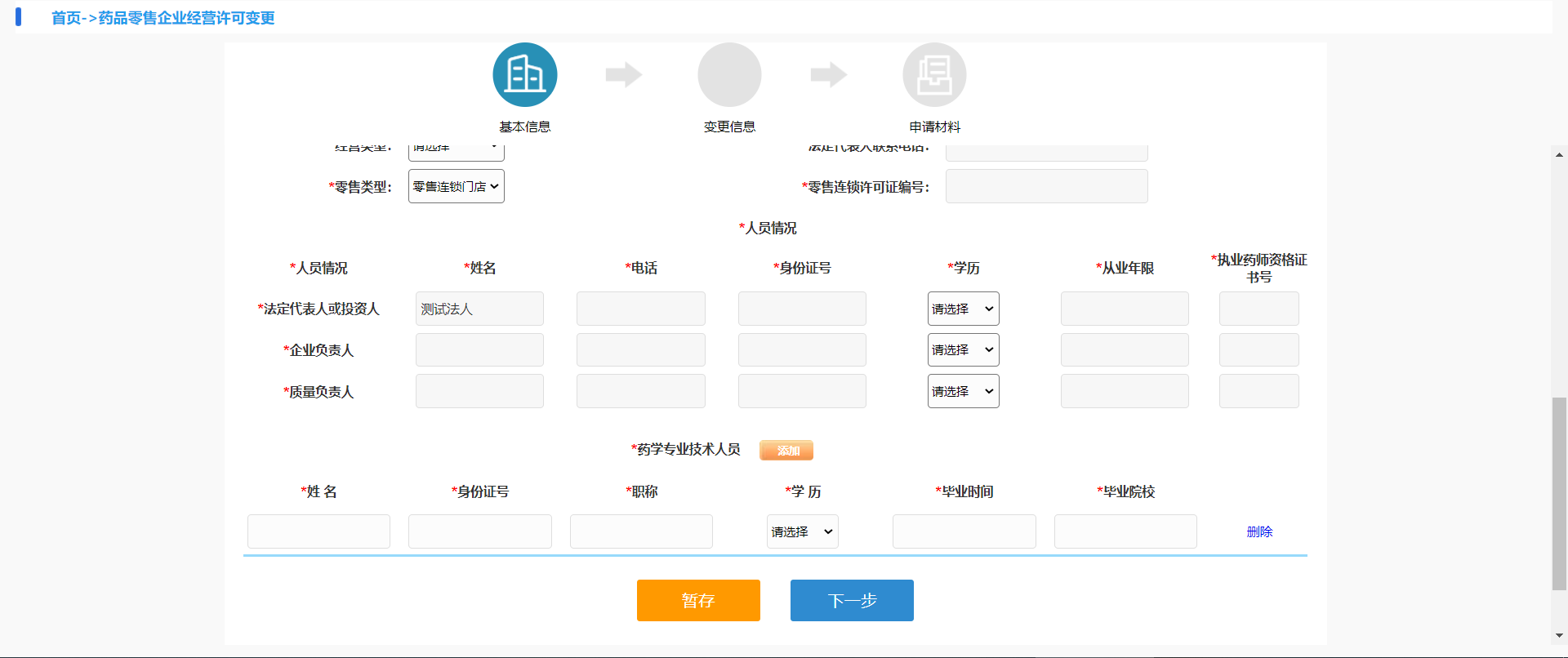
Task: Focus the 零售连锁许可证编号 input field
Action: pos(1046,186)
